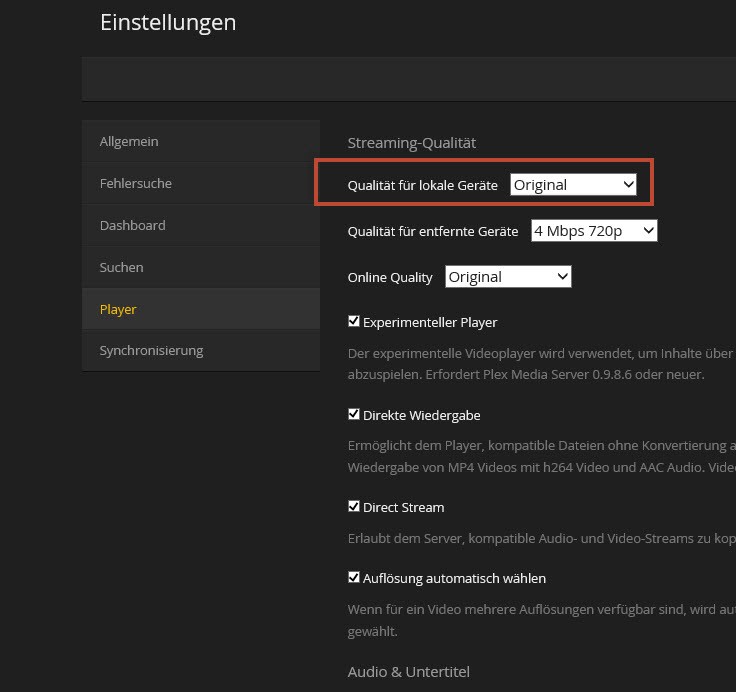Switch to Synchronisierung settings
Image resolution: width=736 pixels, height=692 pixels.
tap(151, 351)
